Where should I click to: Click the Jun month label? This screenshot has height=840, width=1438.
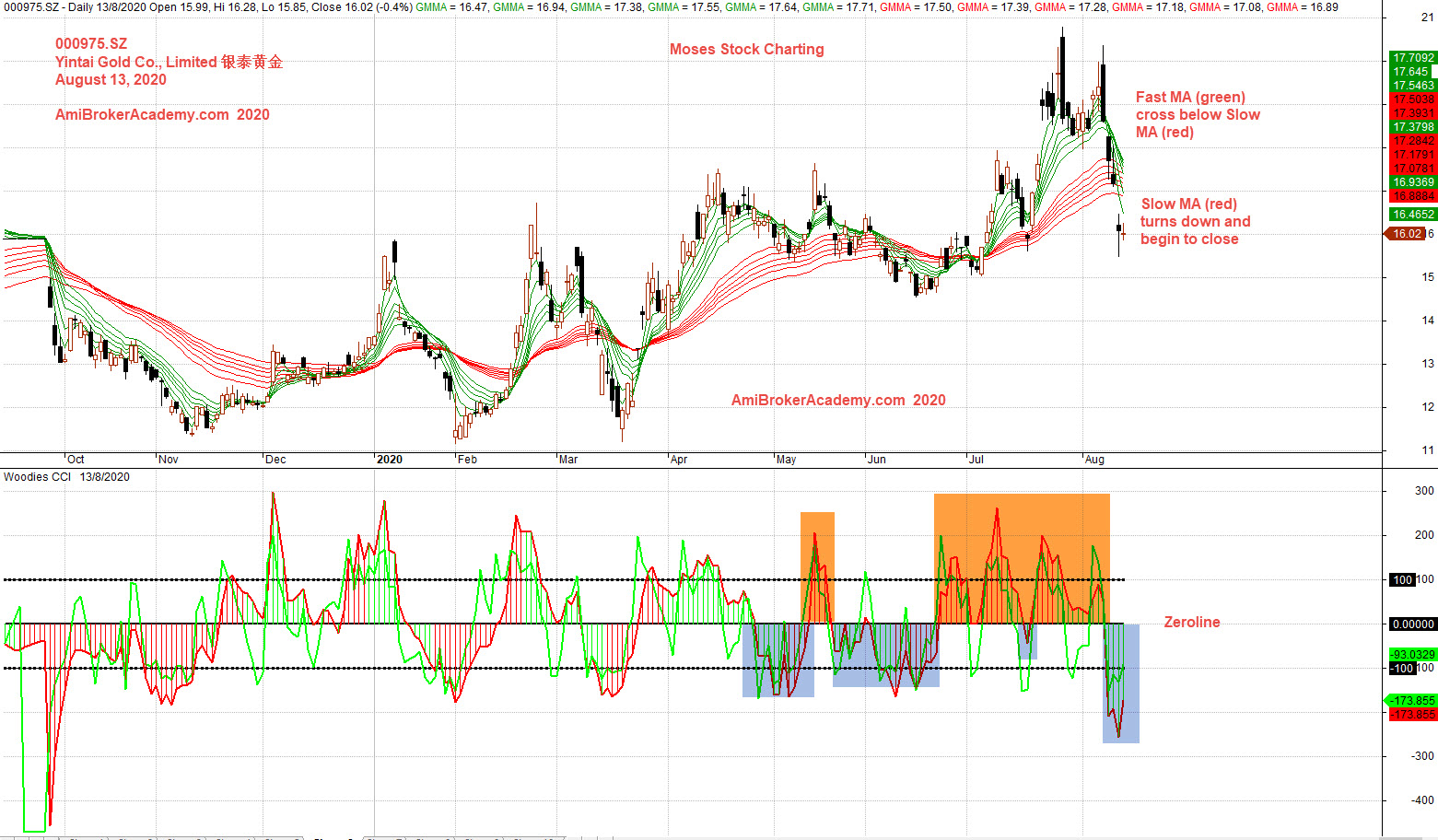pos(877,460)
